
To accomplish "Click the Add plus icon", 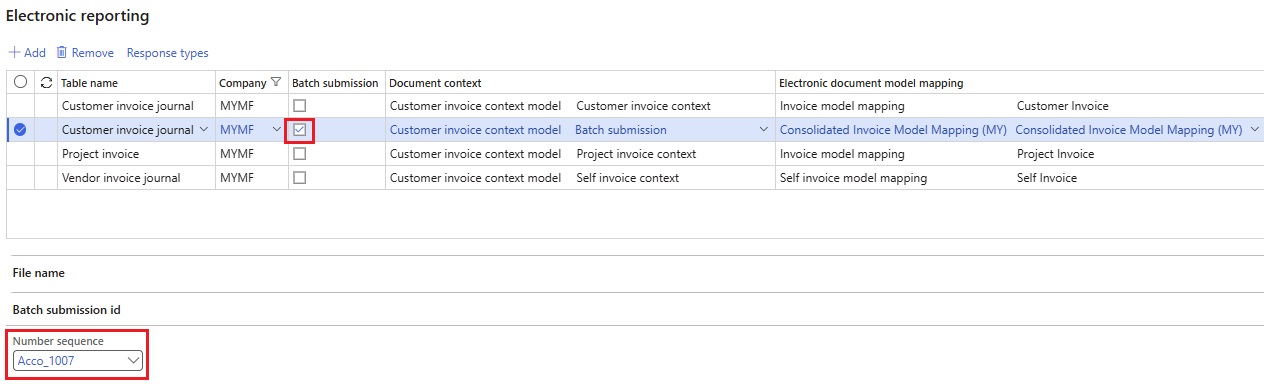I will tap(14, 53).
